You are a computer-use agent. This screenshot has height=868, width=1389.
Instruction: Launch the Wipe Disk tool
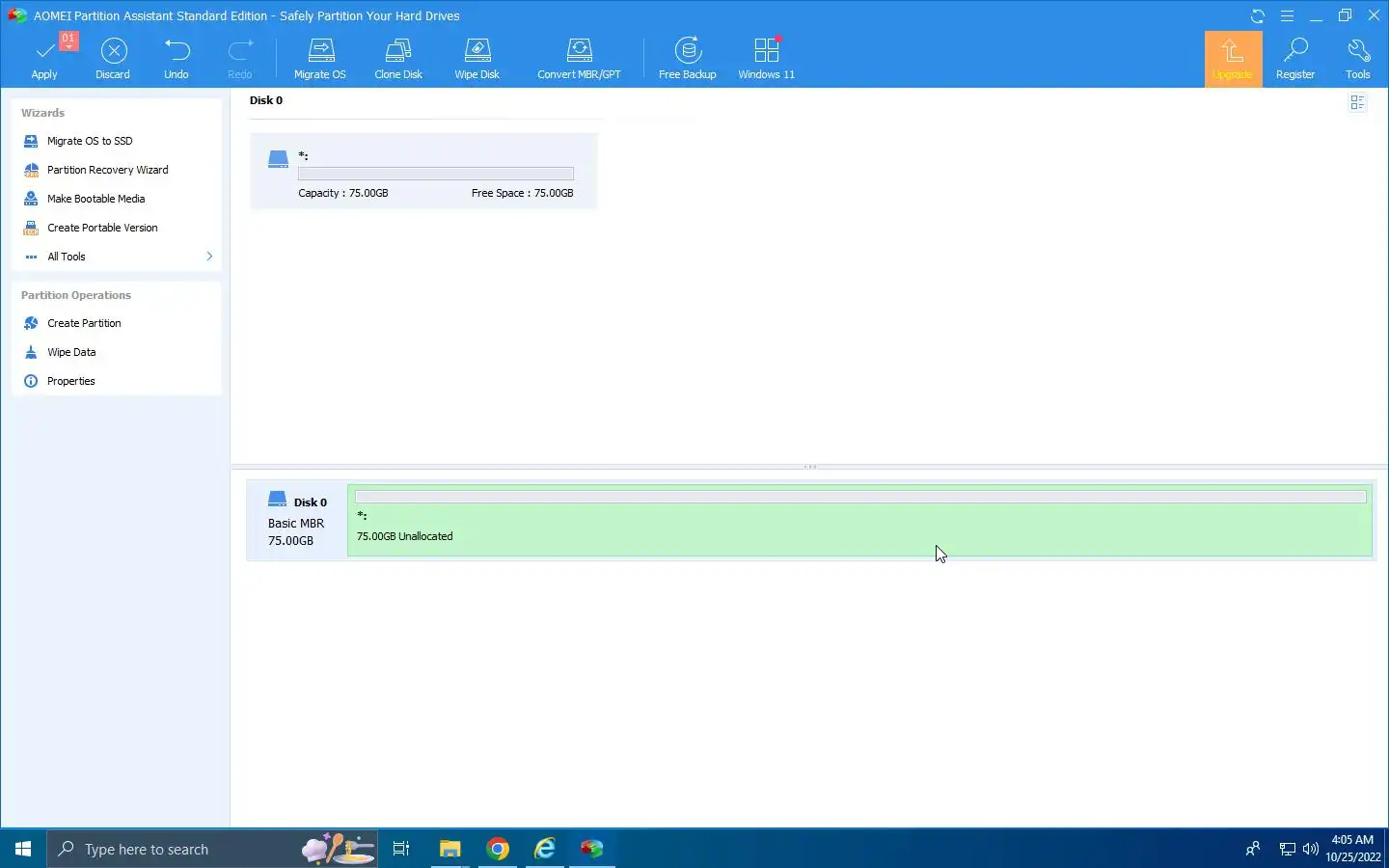(x=477, y=59)
